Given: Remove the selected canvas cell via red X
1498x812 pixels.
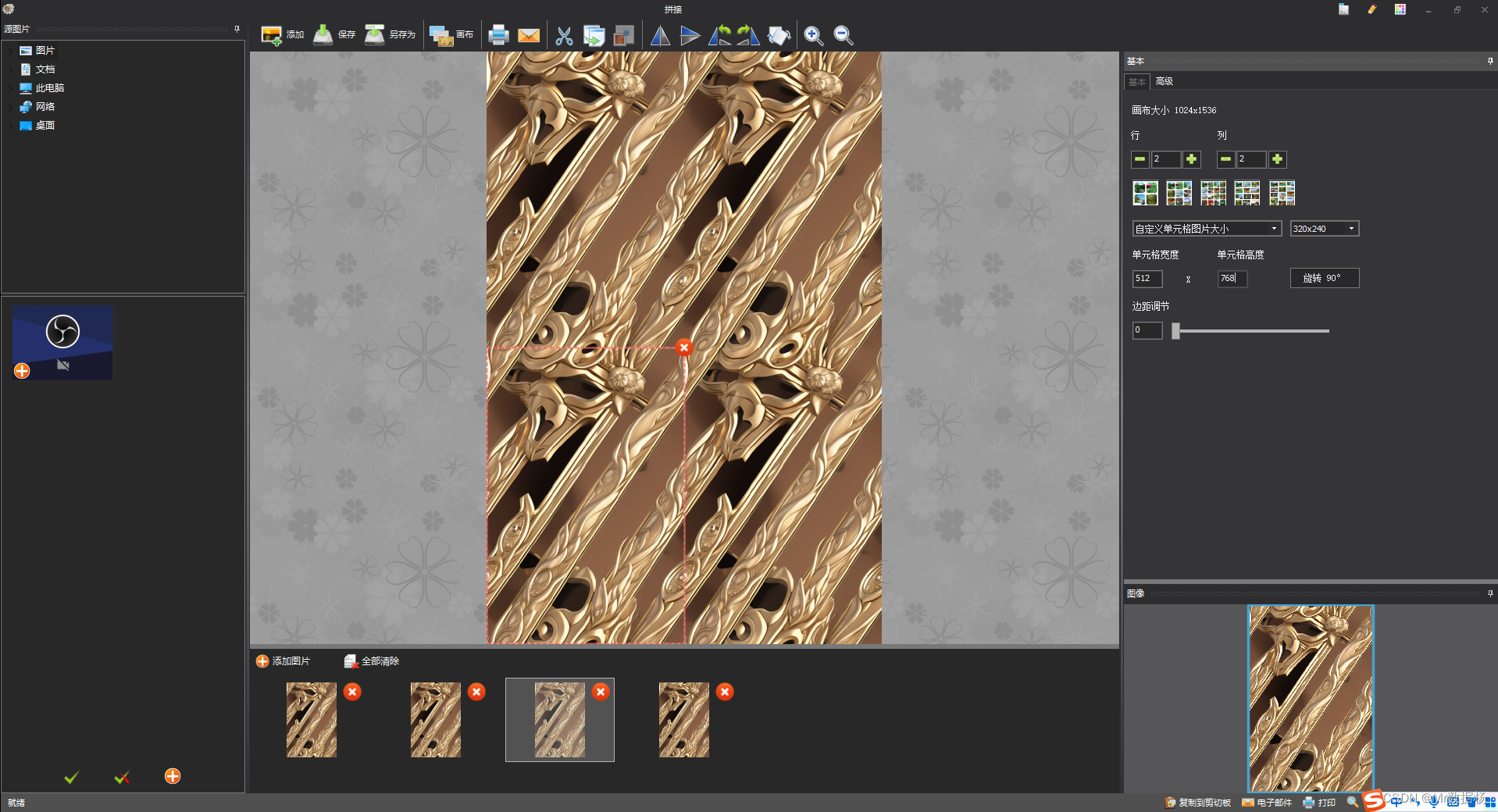Looking at the screenshot, I should (x=684, y=347).
